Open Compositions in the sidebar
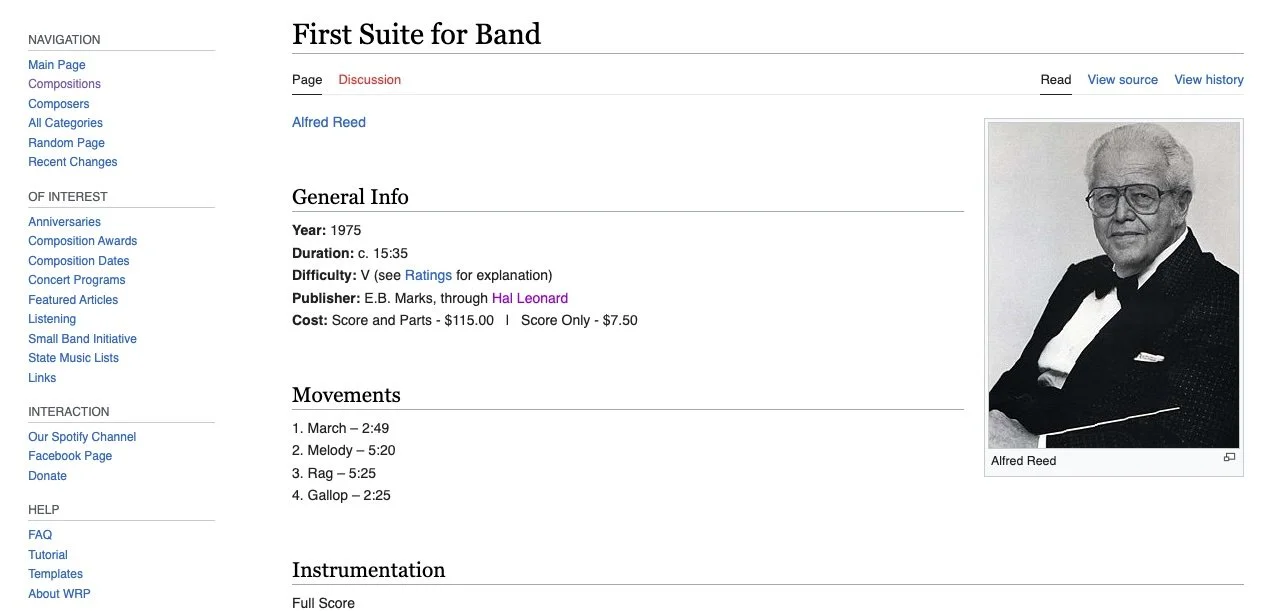This screenshot has width=1281, height=611. (x=64, y=84)
